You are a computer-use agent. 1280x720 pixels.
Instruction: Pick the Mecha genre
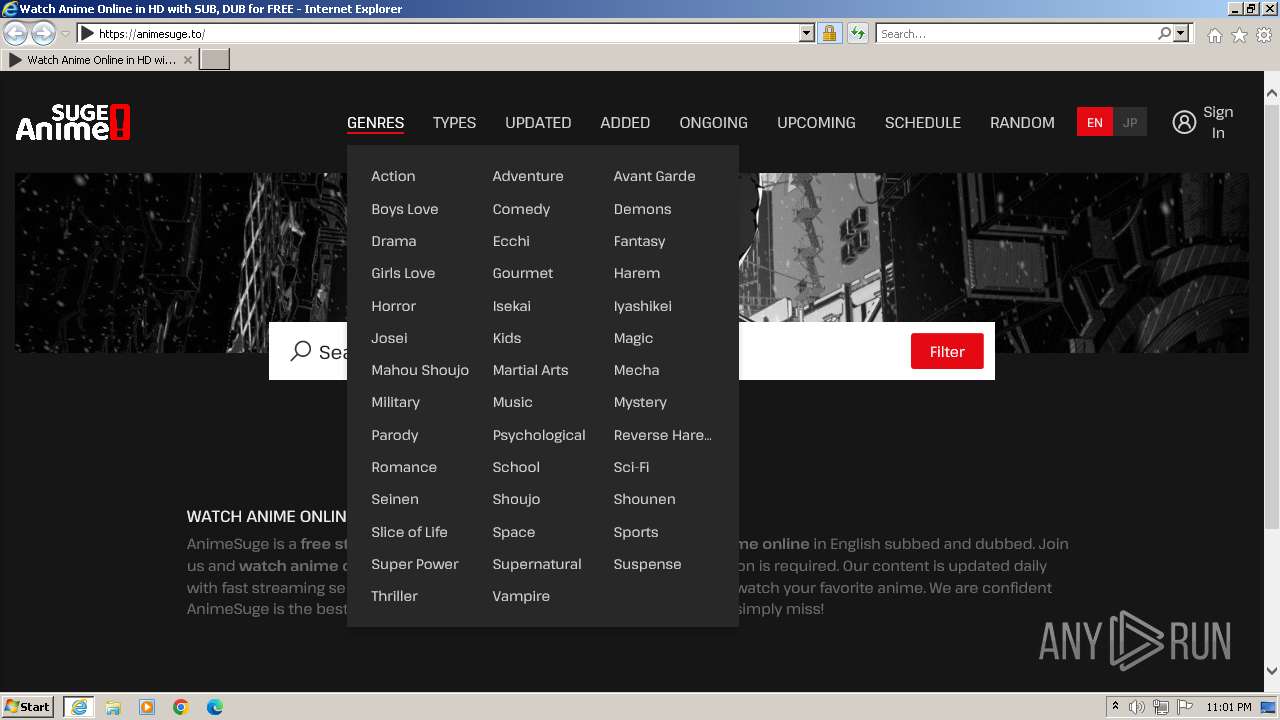pos(636,370)
